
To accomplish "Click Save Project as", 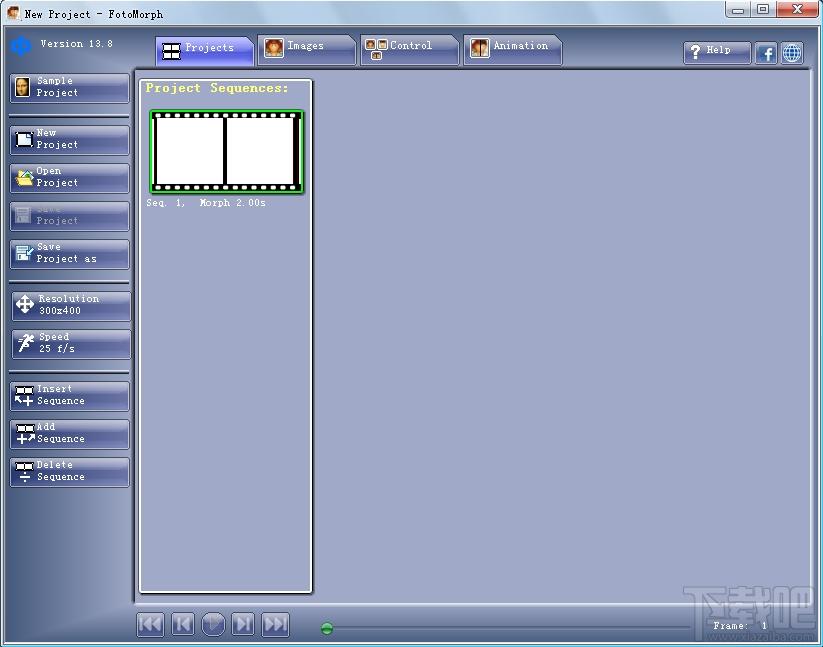I will [x=69, y=254].
